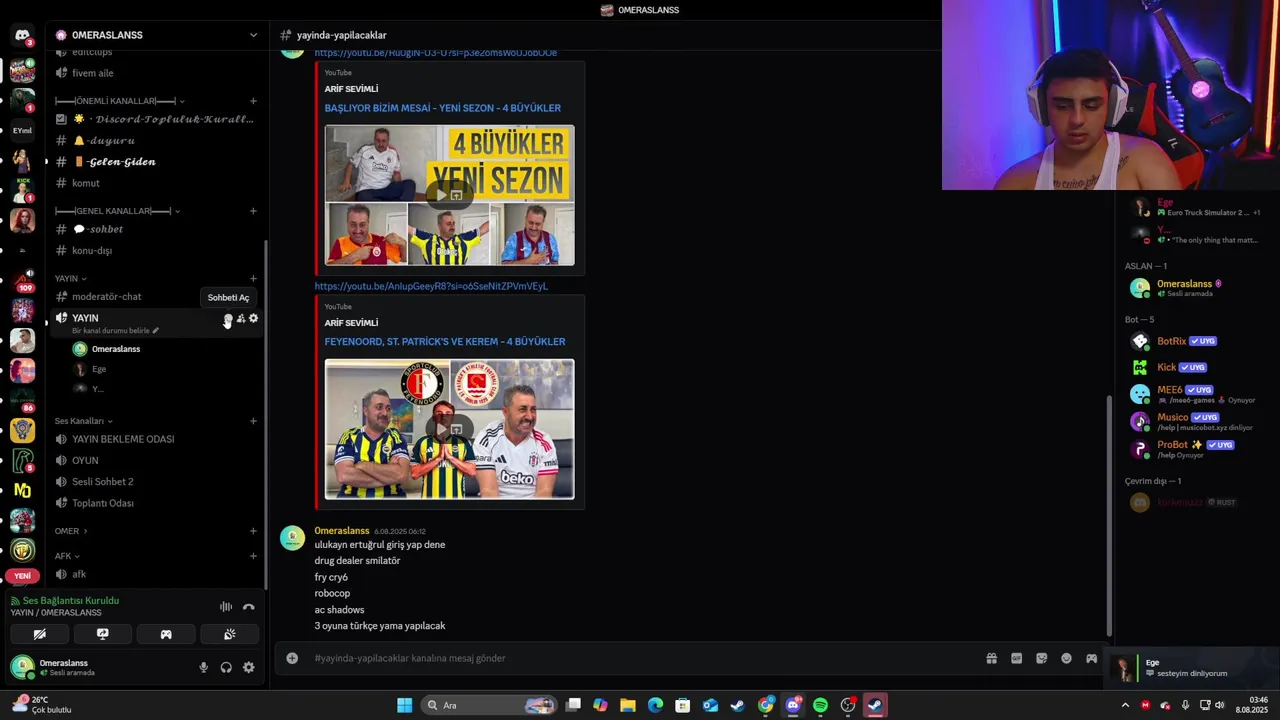Open File Explorer from the taskbar
Viewport: 1280px width, 720px height.
[x=627, y=705]
